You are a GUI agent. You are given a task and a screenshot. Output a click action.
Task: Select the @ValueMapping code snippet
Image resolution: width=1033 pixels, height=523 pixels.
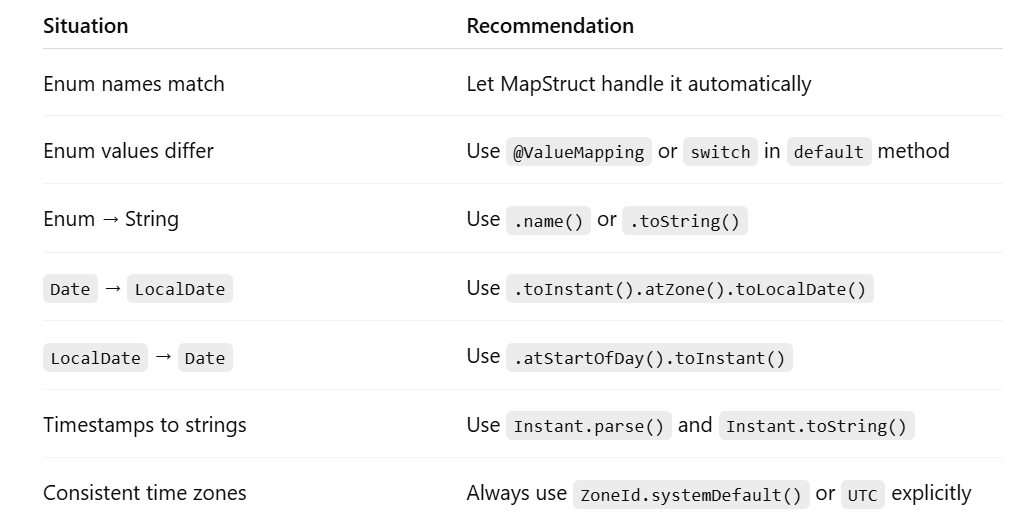click(x=578, y=151)
